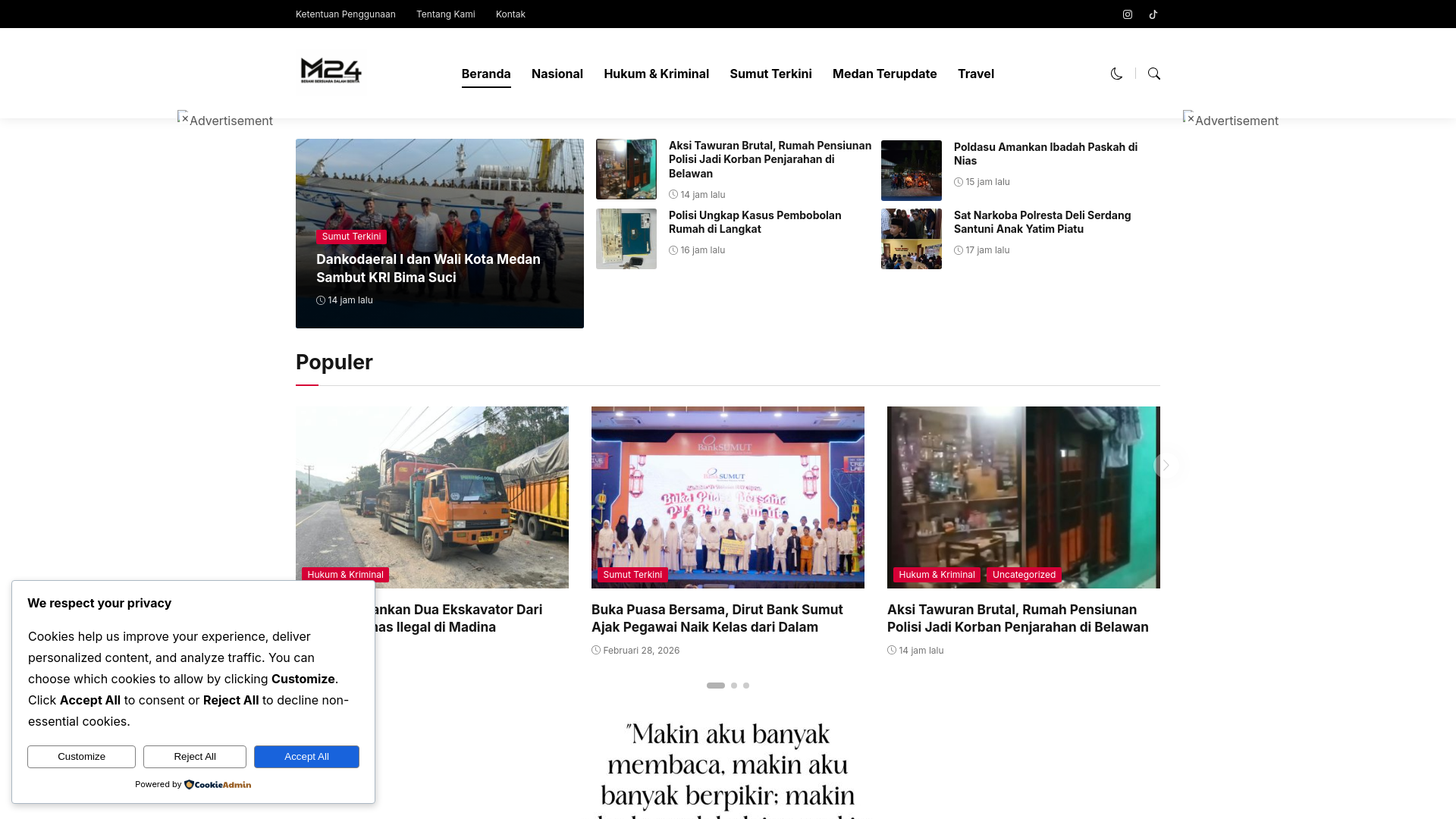Image resolution: width=1456 pixels, height=819 pixels.
Task: Open thumbnail for Sat Narkoba Polresta story
Action: click(912, 239)
